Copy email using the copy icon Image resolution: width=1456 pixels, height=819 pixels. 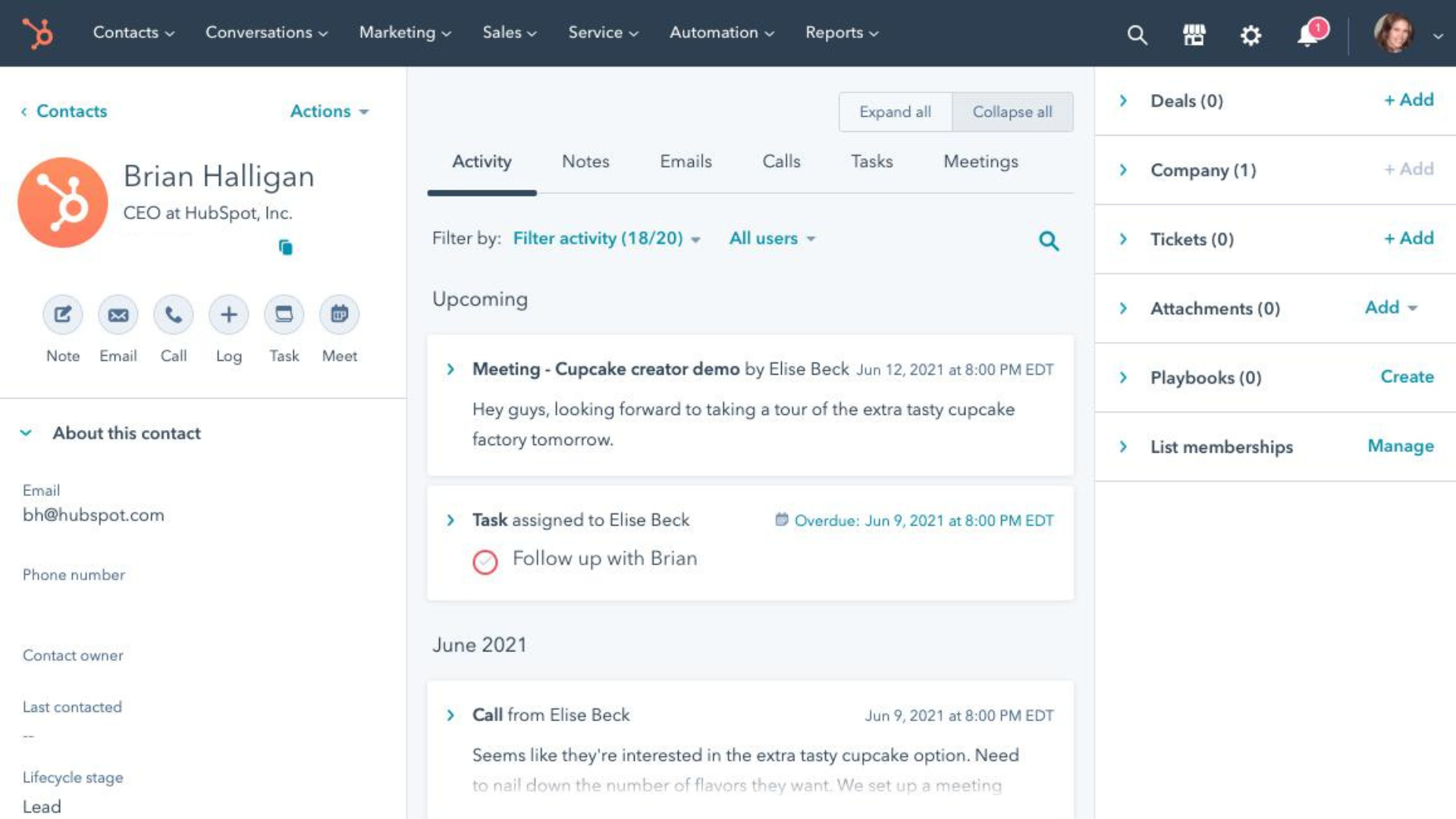pos(285,247)
